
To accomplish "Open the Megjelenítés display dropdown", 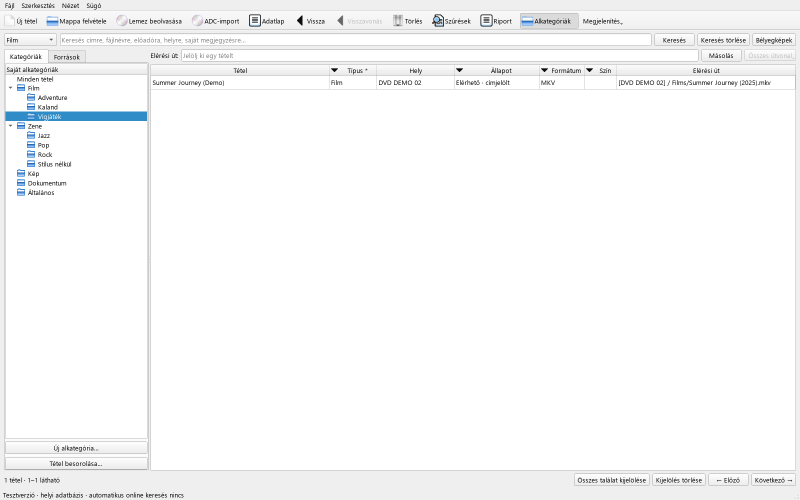I will pos(603,21).
